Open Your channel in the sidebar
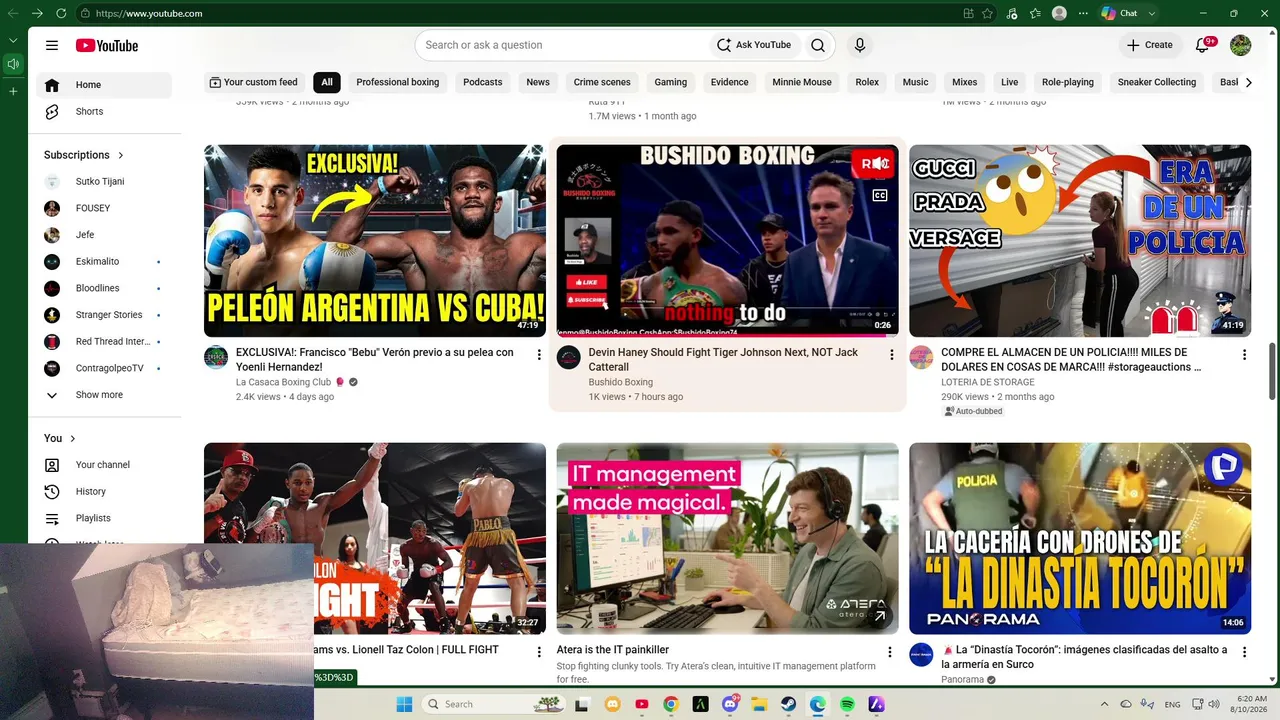Screen dimensions: 1280x720 click(104, 465)
